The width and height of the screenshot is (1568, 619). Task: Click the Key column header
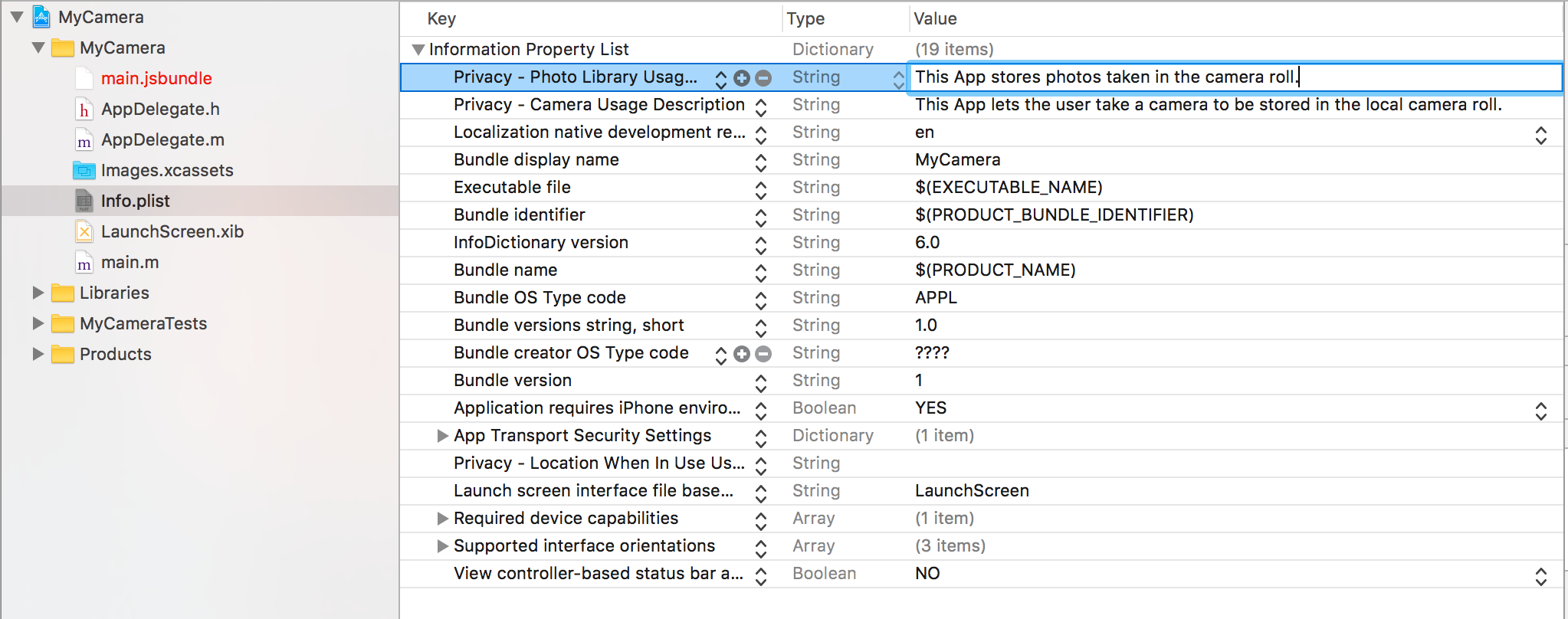pyautogui.click(x=441, y=18)
